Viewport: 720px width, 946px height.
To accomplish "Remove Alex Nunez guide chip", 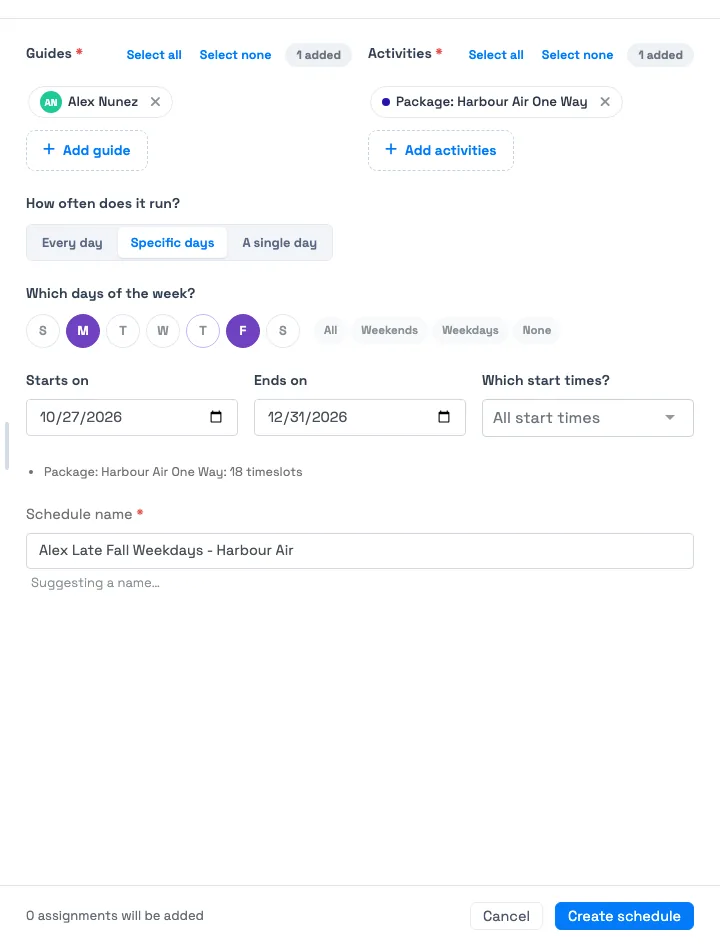I will (x=155, y=102).
